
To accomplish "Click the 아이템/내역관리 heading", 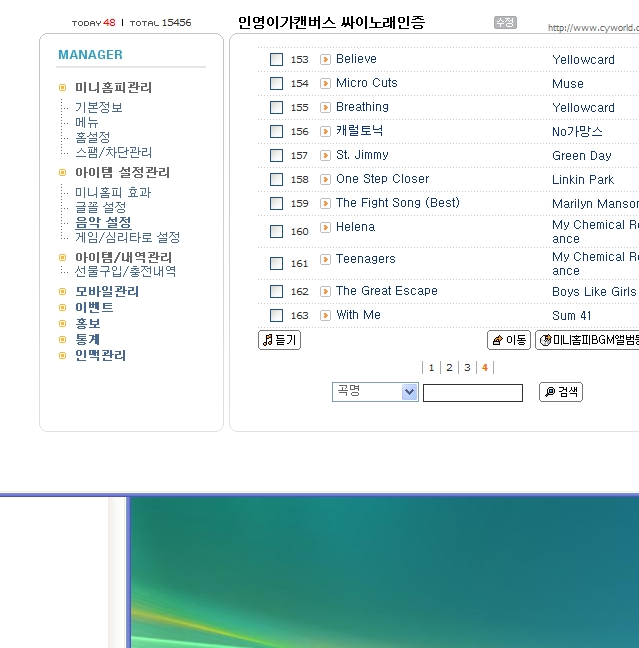I will 123,257.
